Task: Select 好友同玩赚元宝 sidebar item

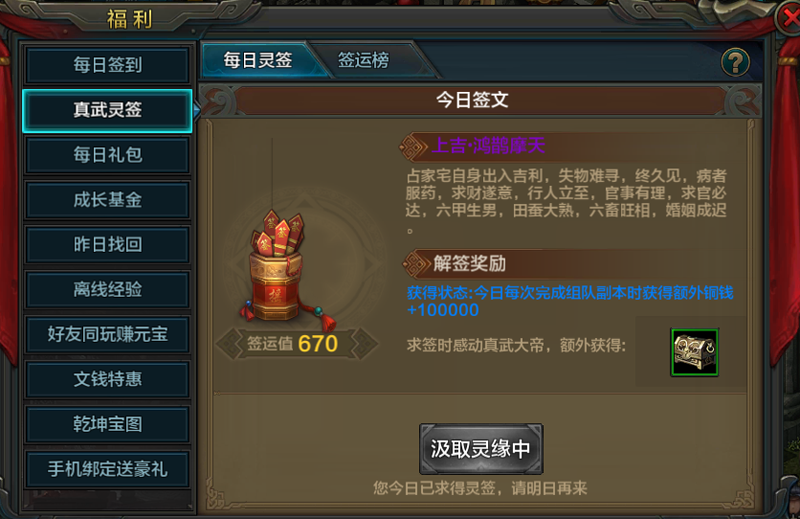Action: point(108,334)
